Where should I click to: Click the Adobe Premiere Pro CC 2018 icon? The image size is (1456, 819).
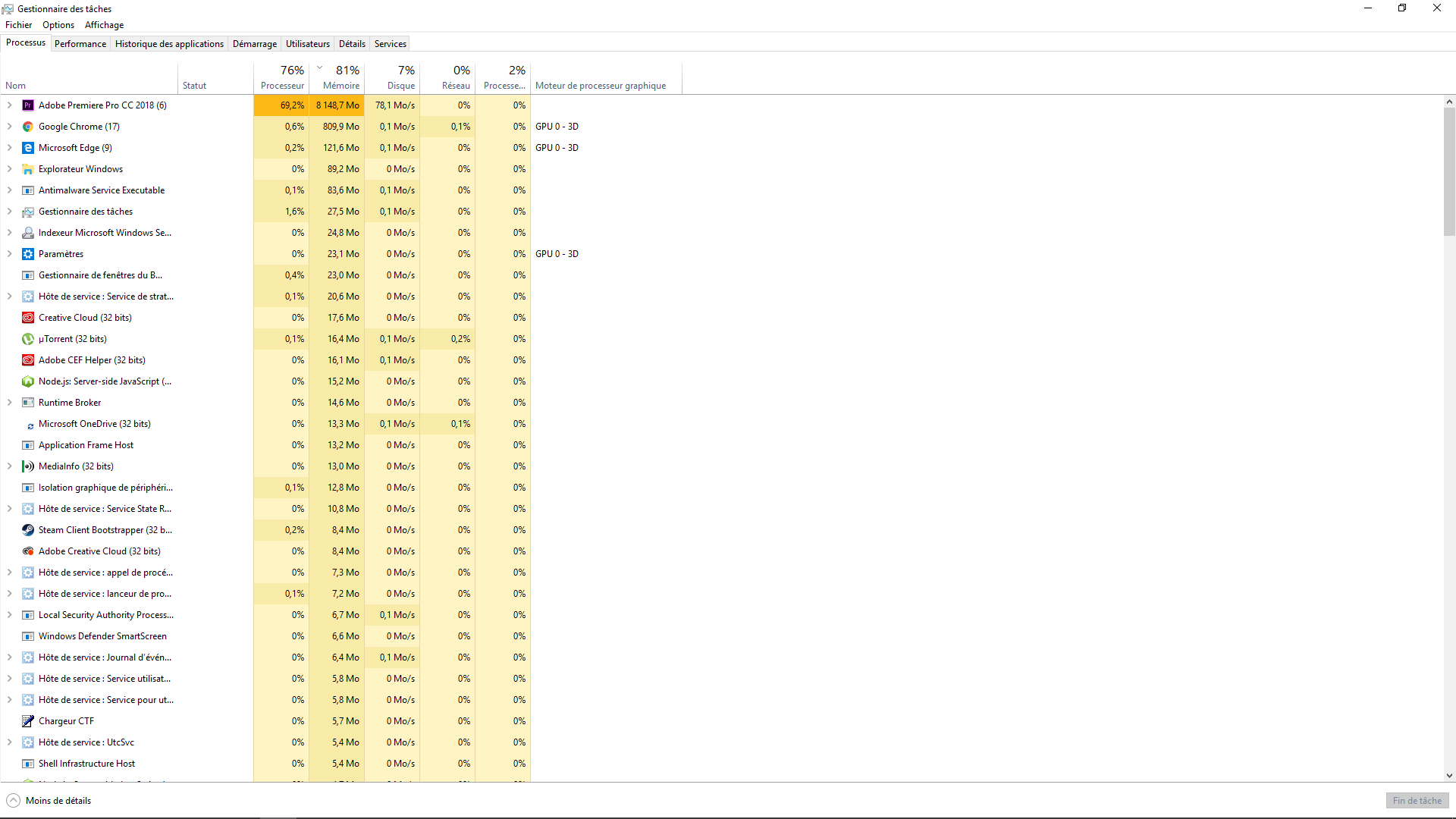pos(28,105)
